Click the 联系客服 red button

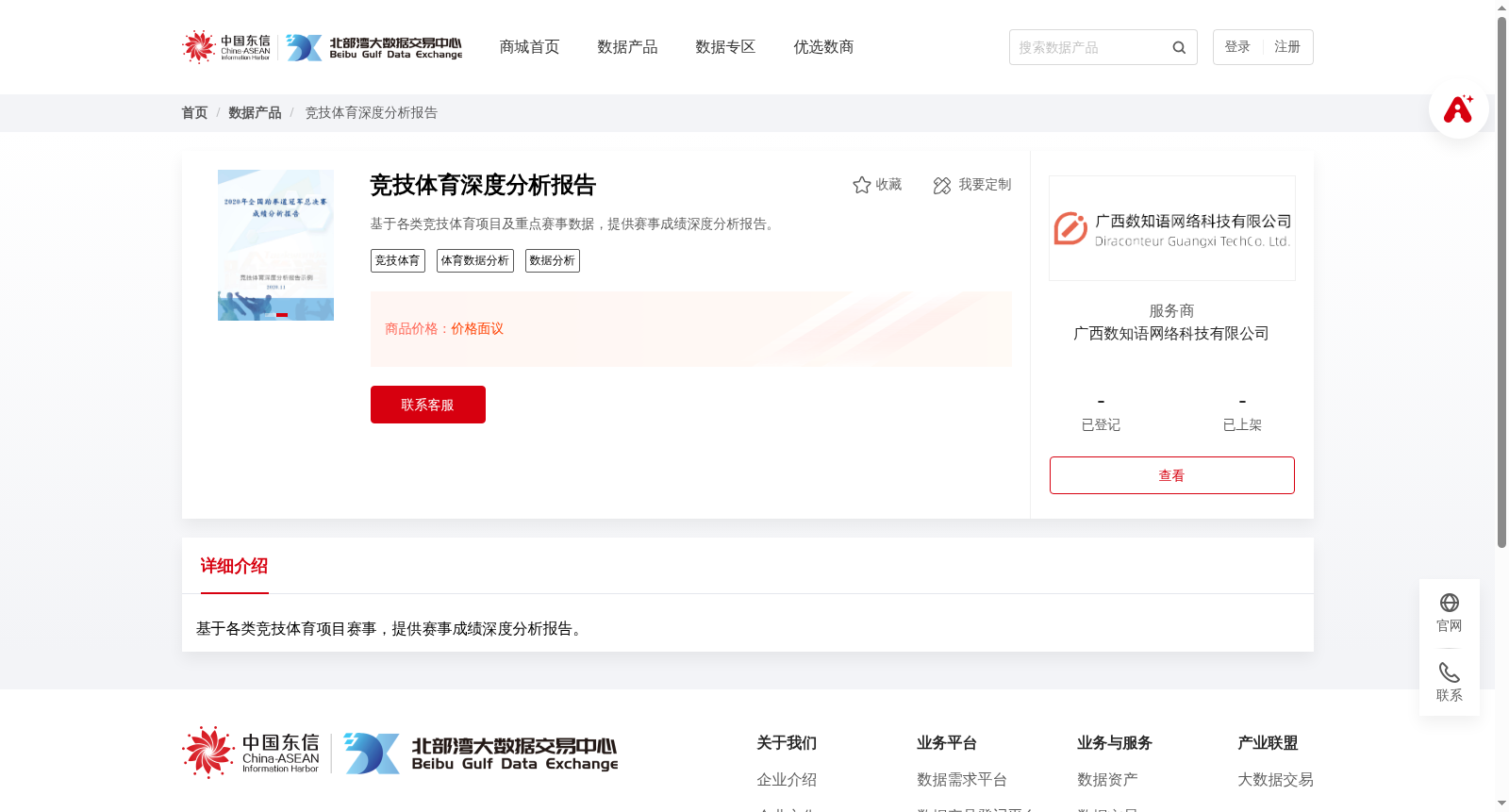428,405
